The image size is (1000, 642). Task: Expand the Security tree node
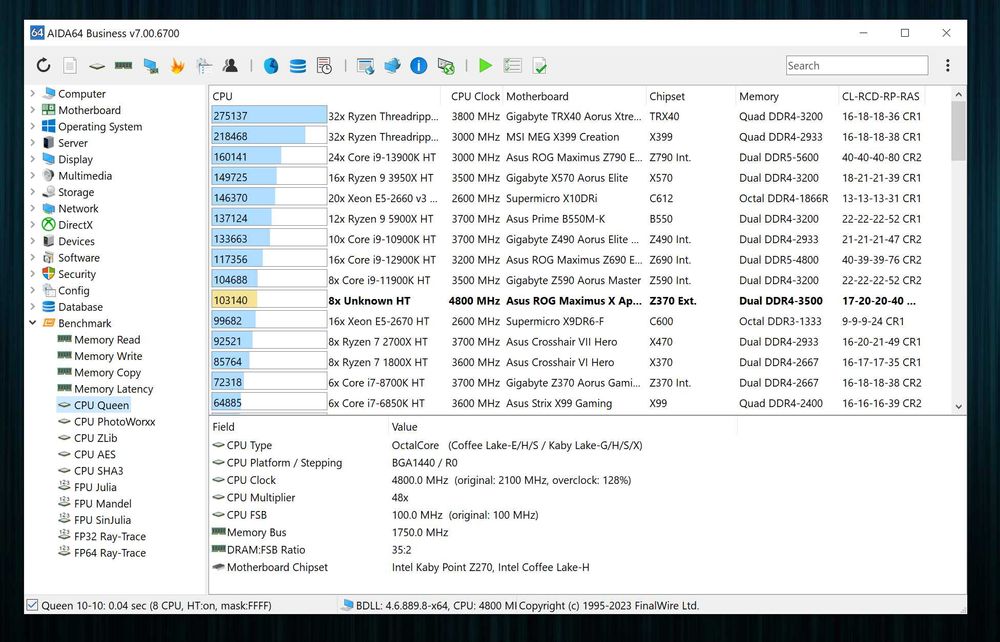[x=33, y=274]
